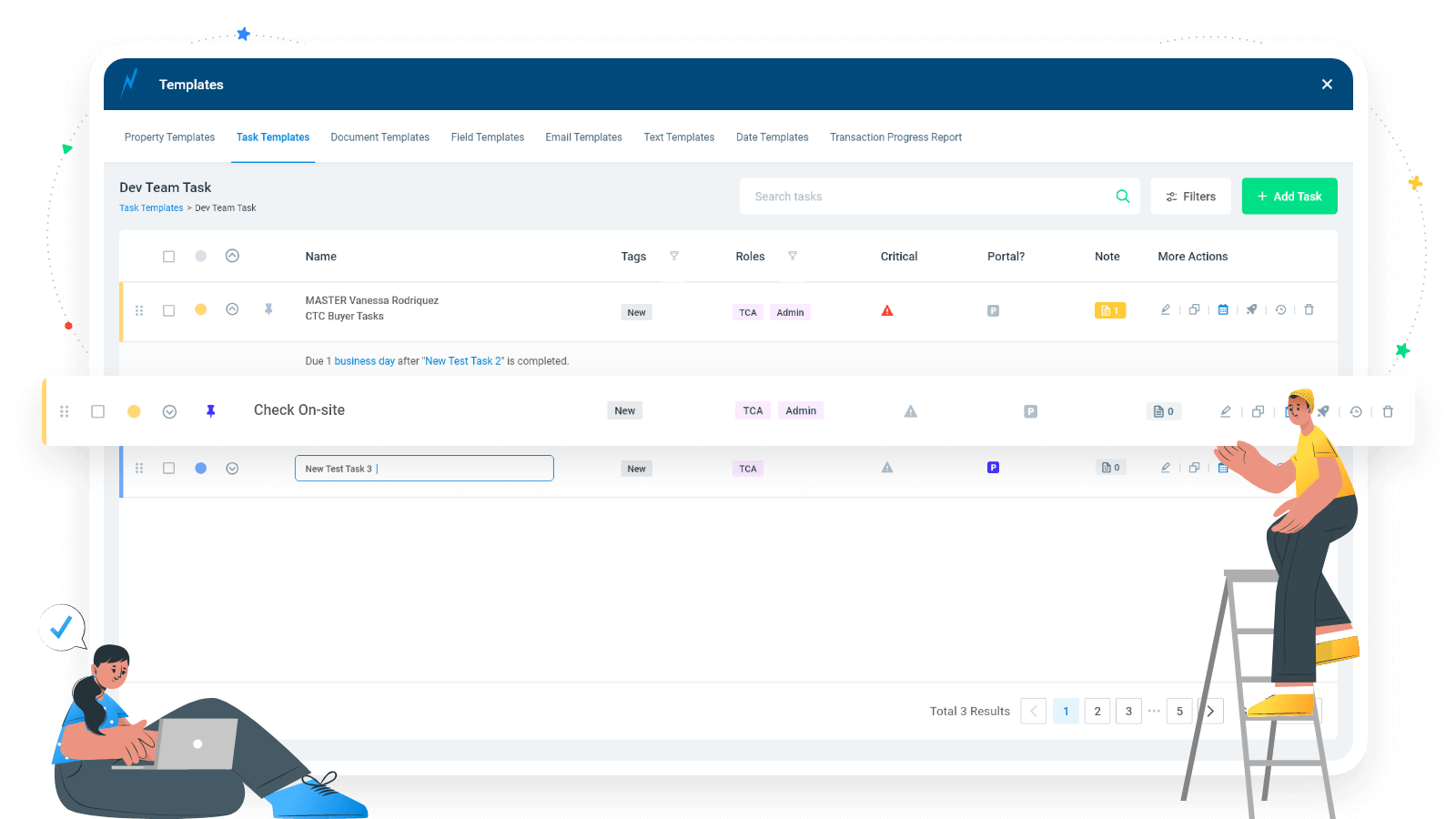Collapse the MASTER task row chevron

(232, 309)
